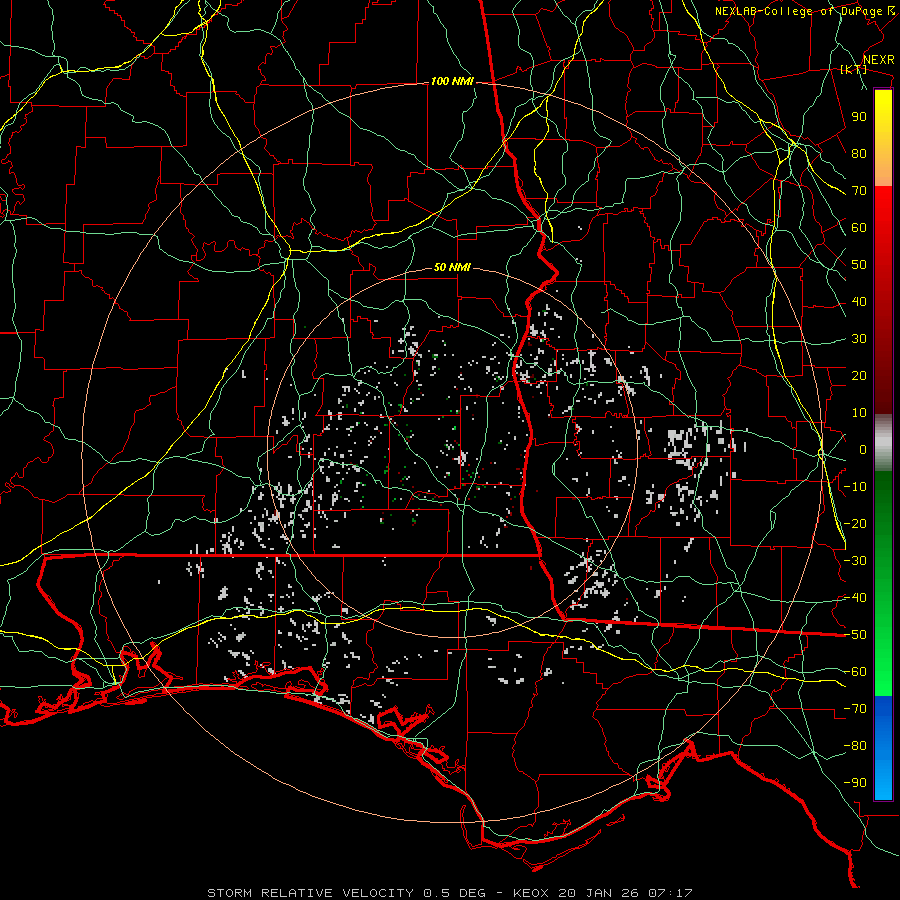Click the "100 NMI" range ring label
The width and height of the screenshot is (900, 900).
coord(452,82)
